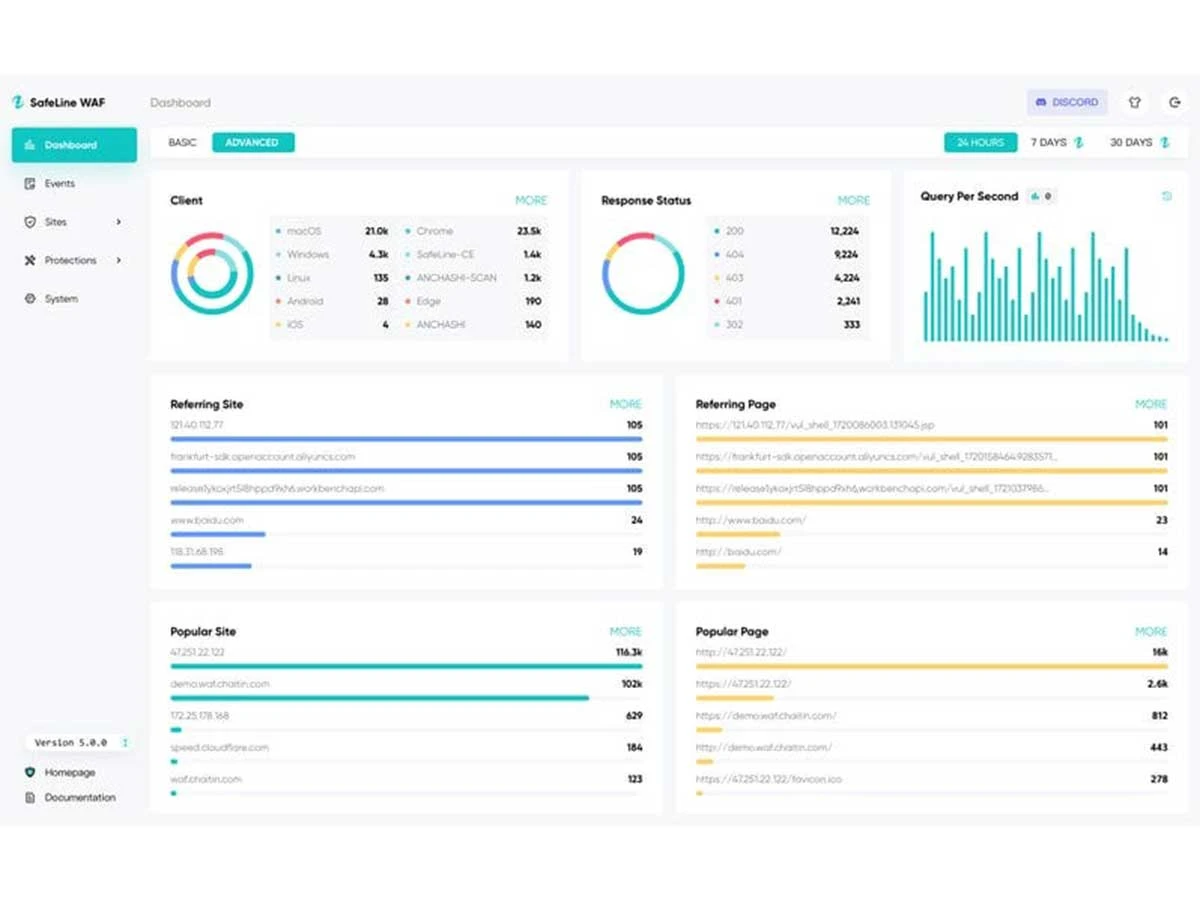Click the Homepage shield icon
The width and height of the screenshot is (1200, 900).
click(x=30, y=773)
